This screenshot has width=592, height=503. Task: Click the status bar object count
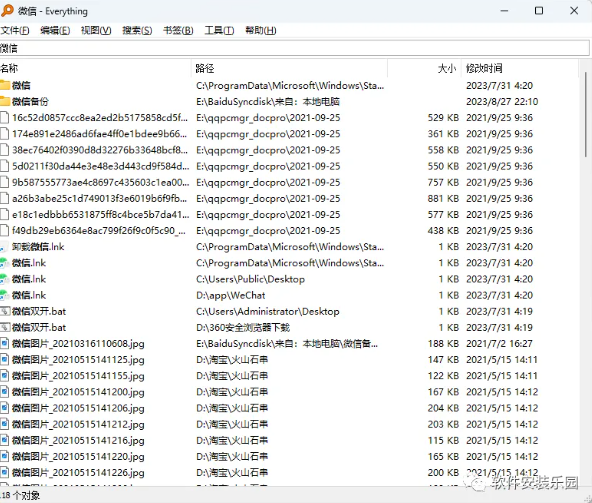(20, 495)
